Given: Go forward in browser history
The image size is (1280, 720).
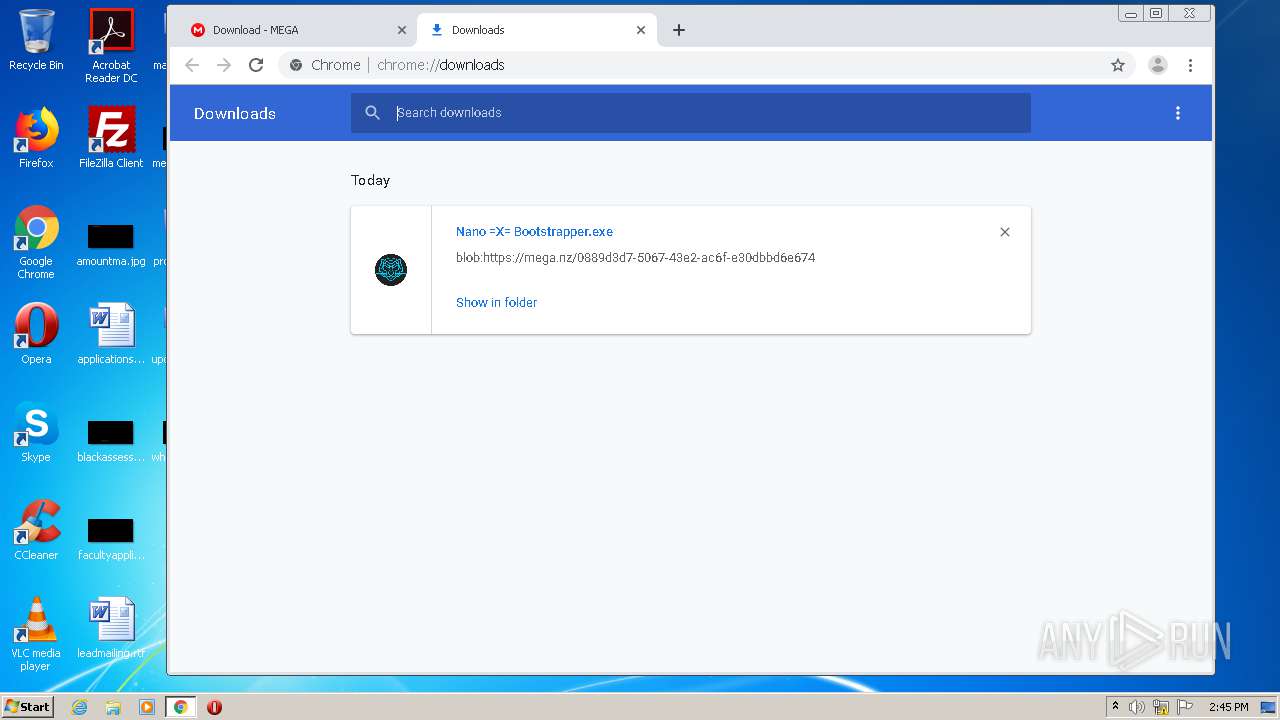Looking at the screenshot, I should coord(224,65).
